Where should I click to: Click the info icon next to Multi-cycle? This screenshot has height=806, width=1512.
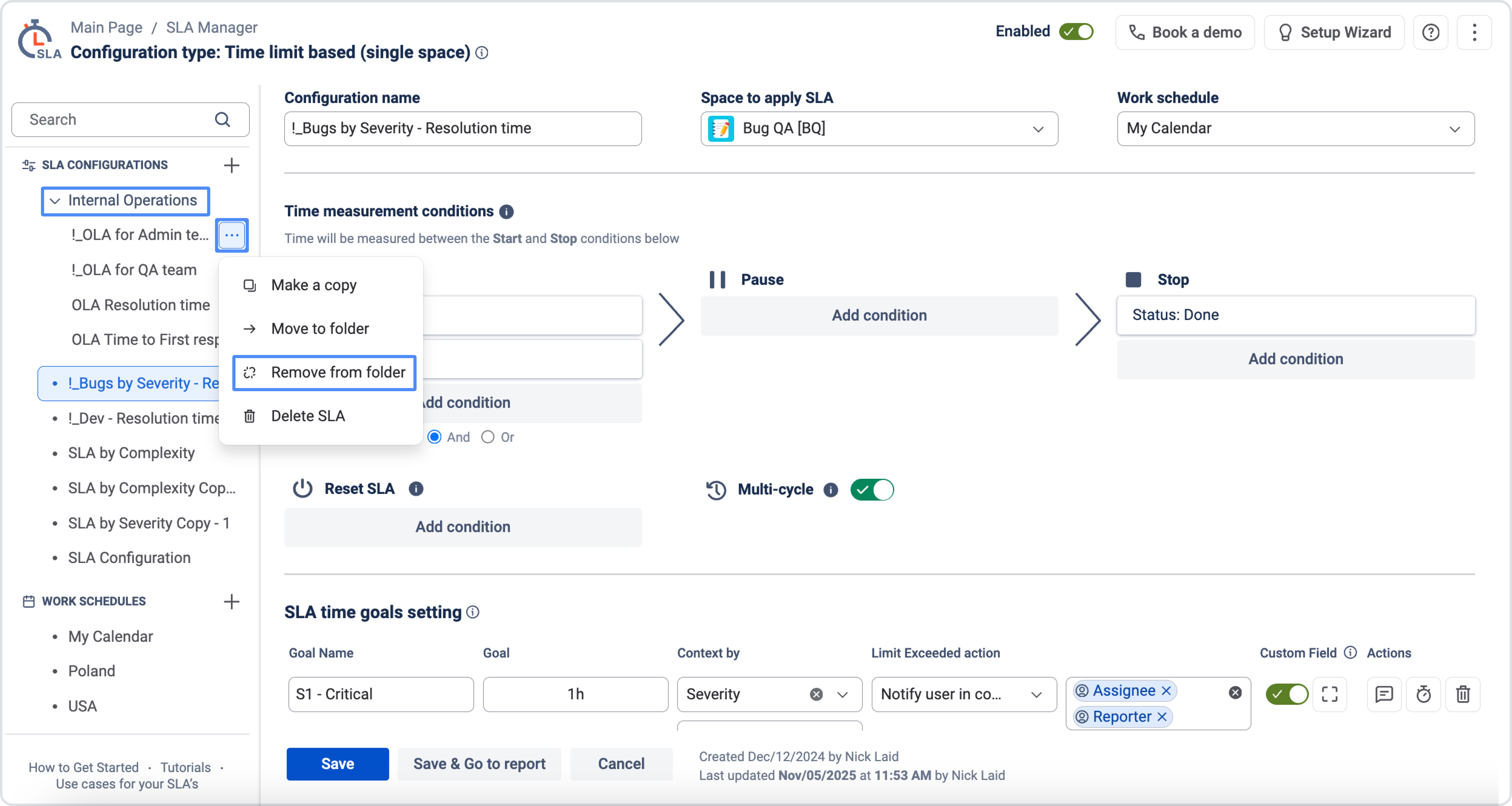[x=831, y=490]
